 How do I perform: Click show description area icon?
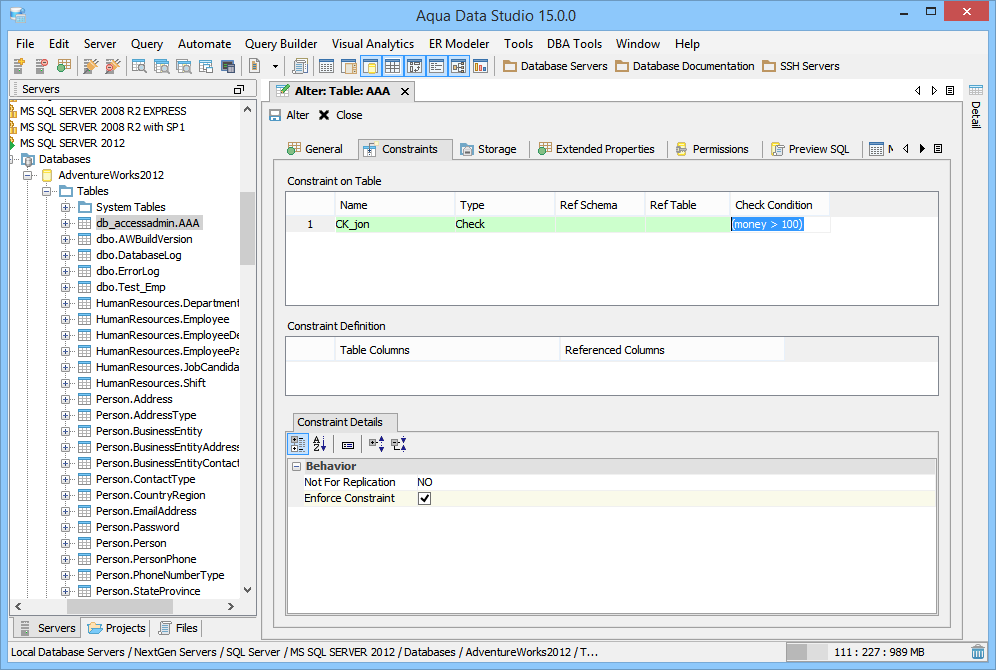(347, 445)
